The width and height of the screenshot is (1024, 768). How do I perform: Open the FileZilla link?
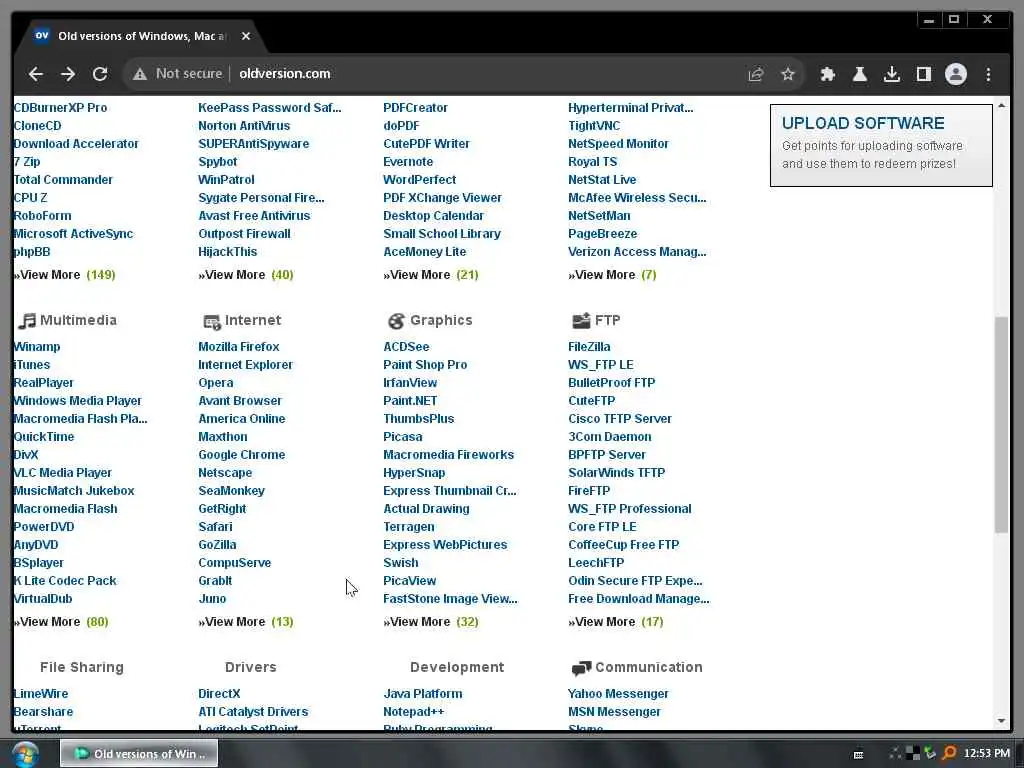589,347
